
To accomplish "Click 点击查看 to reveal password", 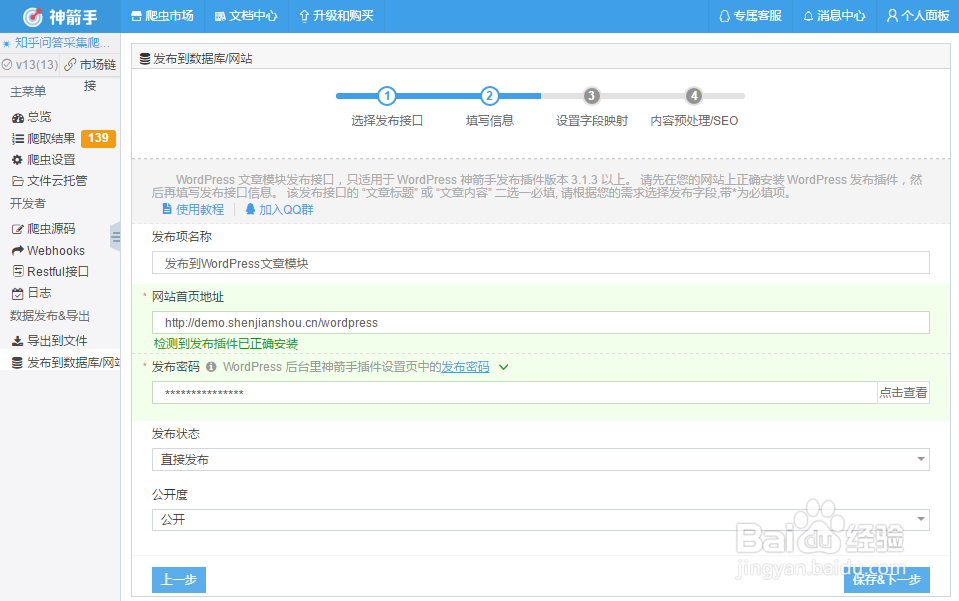I will coord(903,393).
